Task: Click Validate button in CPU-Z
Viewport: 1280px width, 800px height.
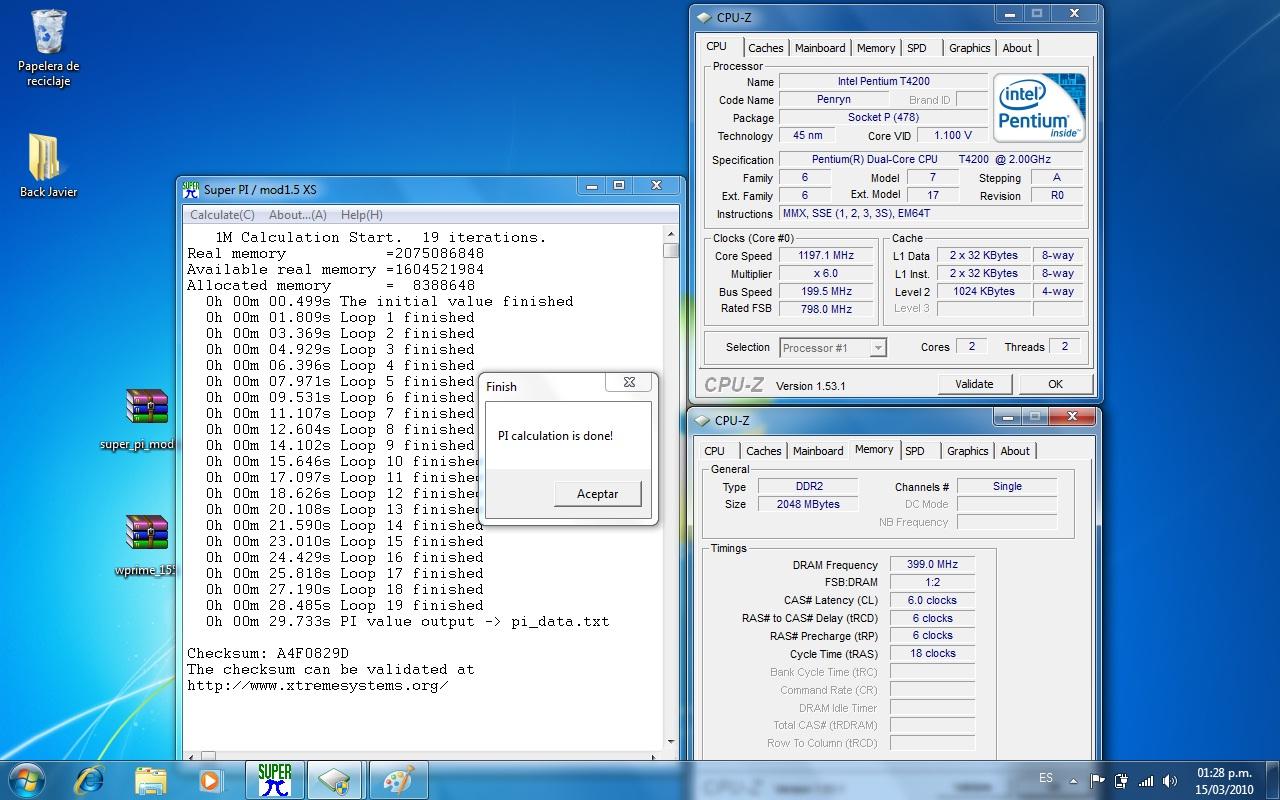Action: click(974, 384)
